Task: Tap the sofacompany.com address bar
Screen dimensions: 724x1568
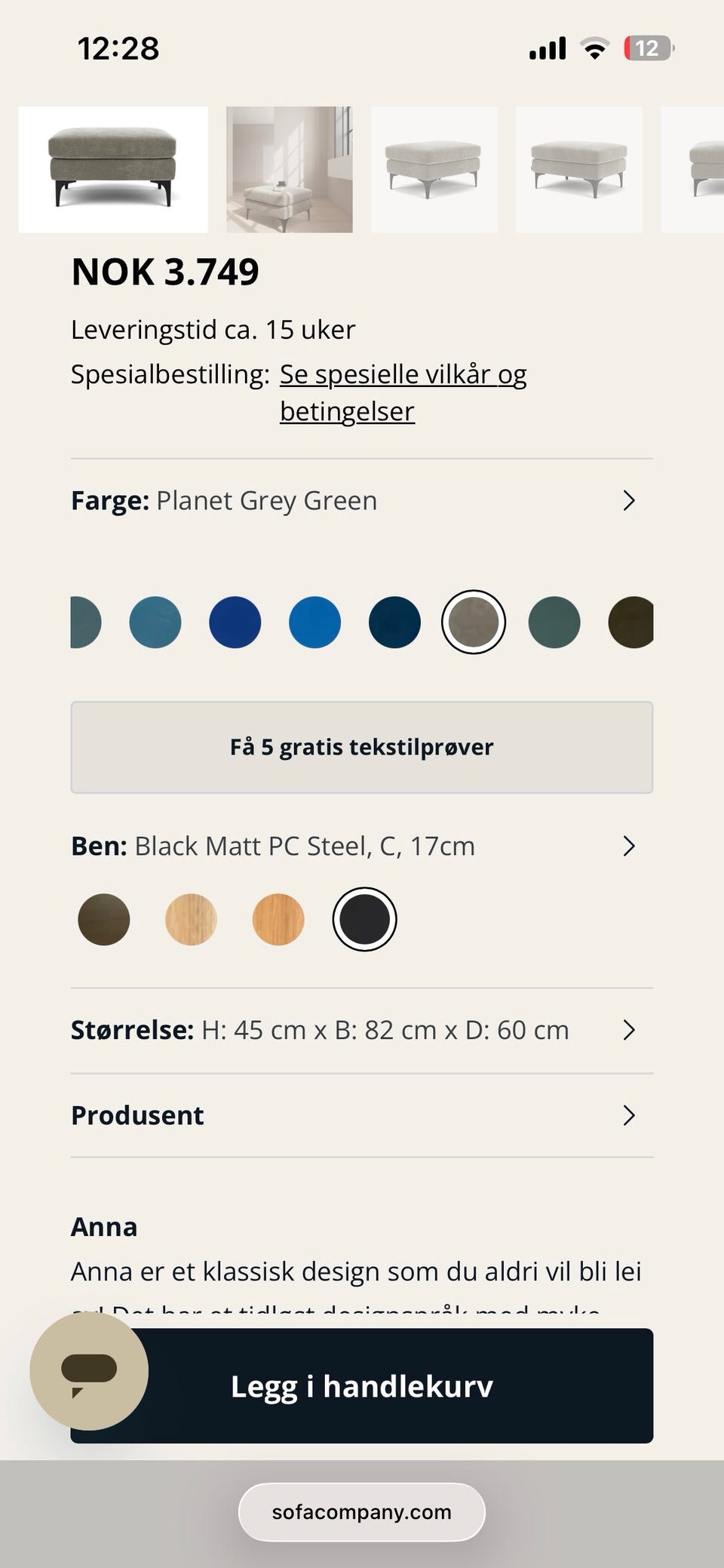Action: (362, 1512)
